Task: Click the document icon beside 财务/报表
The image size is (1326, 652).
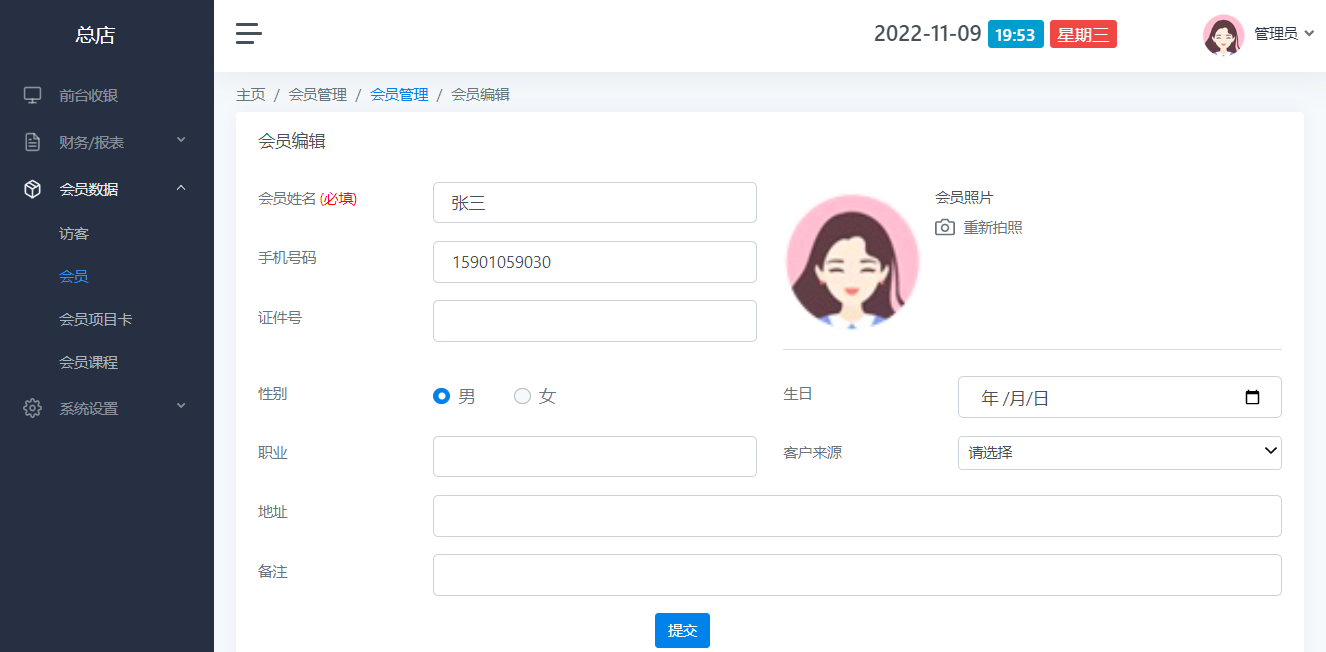Action: (33, 142)
